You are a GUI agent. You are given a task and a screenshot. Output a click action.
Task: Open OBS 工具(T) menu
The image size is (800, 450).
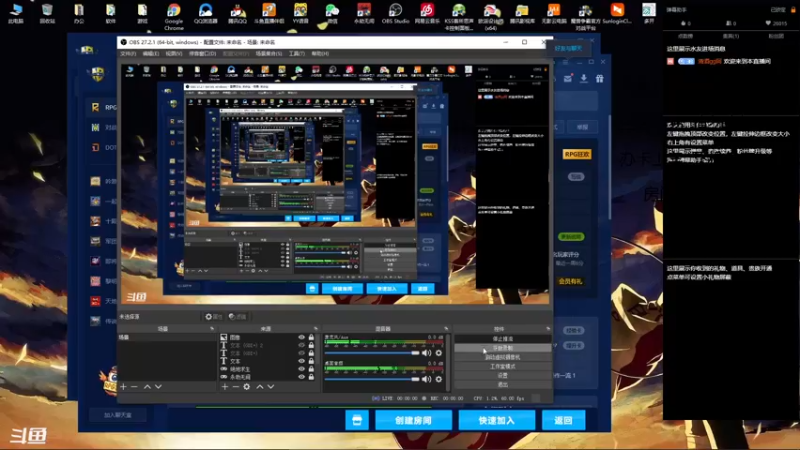click(296, 54)
